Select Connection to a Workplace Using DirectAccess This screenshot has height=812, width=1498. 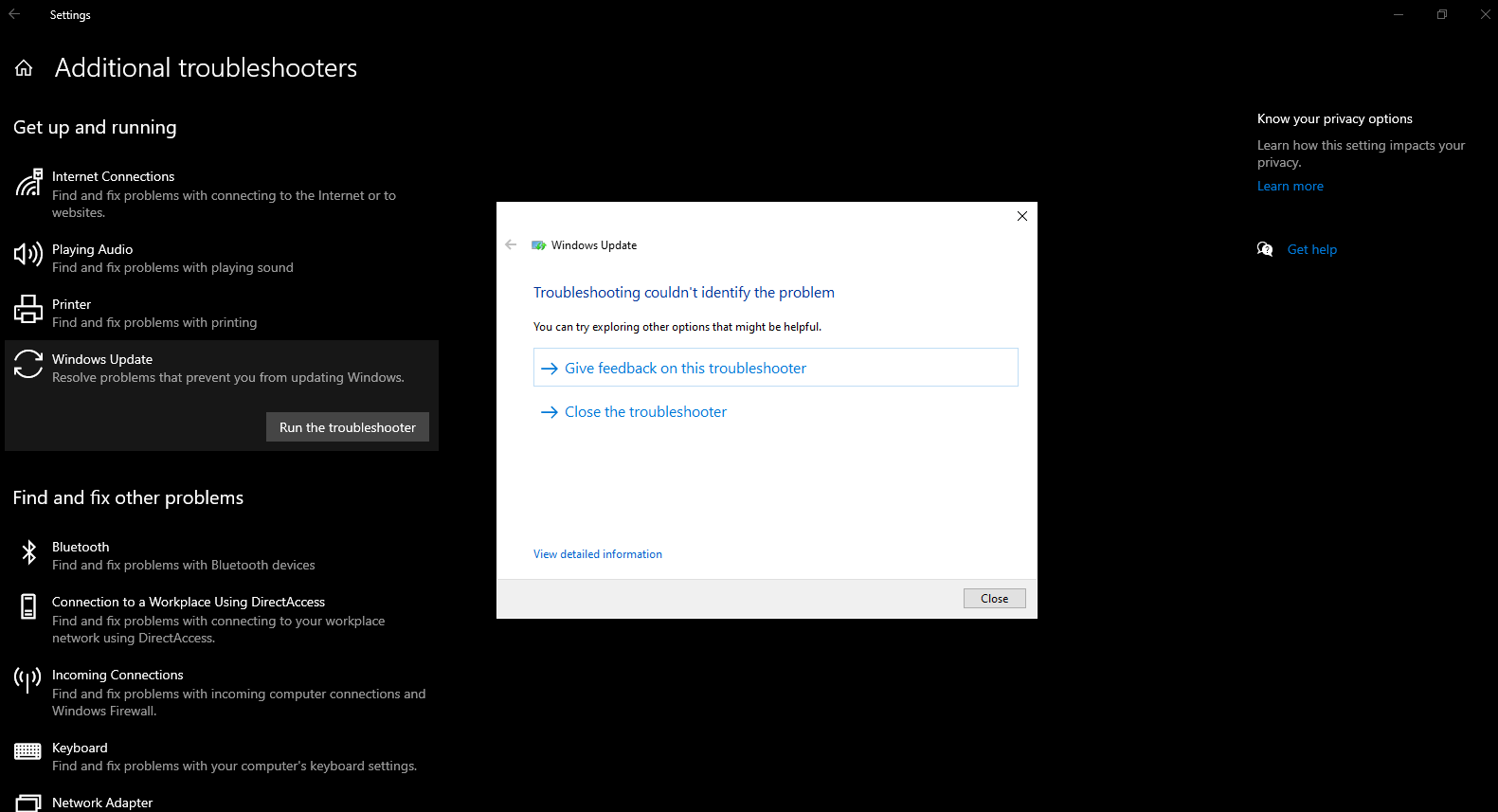tap(189, 603)
